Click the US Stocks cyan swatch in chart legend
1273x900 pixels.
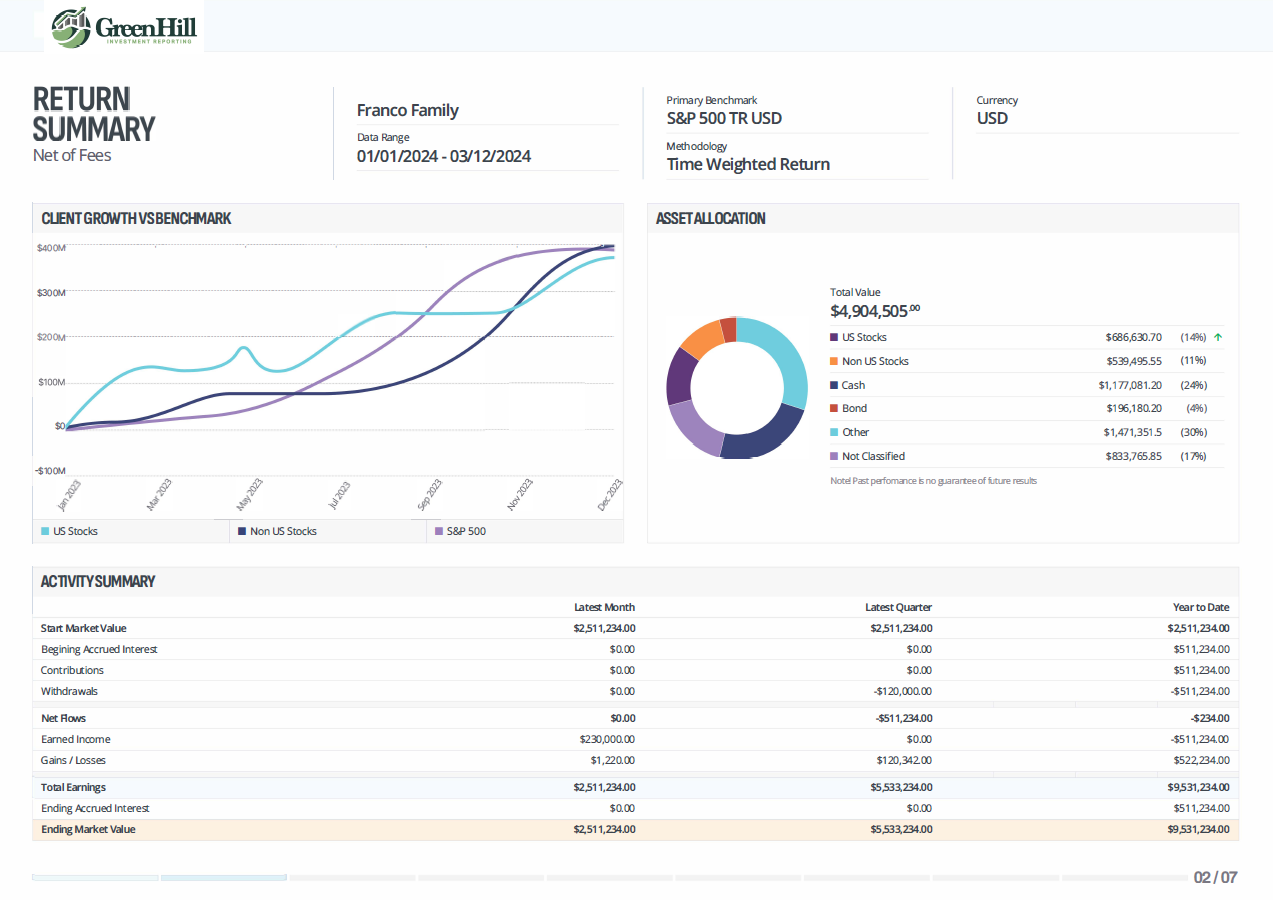[45, 531]
